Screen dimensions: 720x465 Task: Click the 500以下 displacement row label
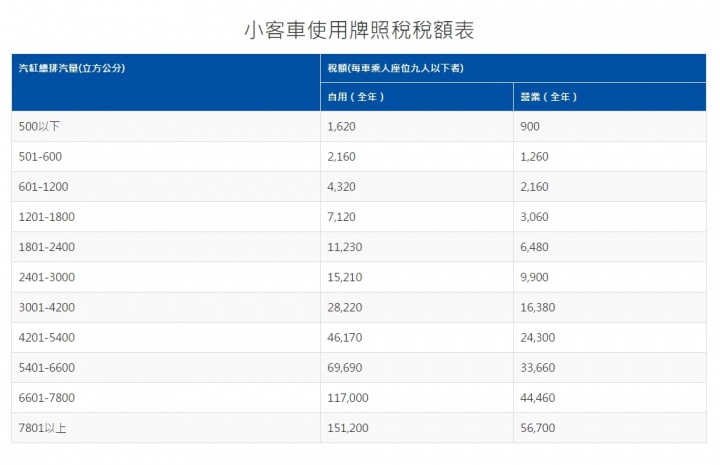click(x=41, y=126)
